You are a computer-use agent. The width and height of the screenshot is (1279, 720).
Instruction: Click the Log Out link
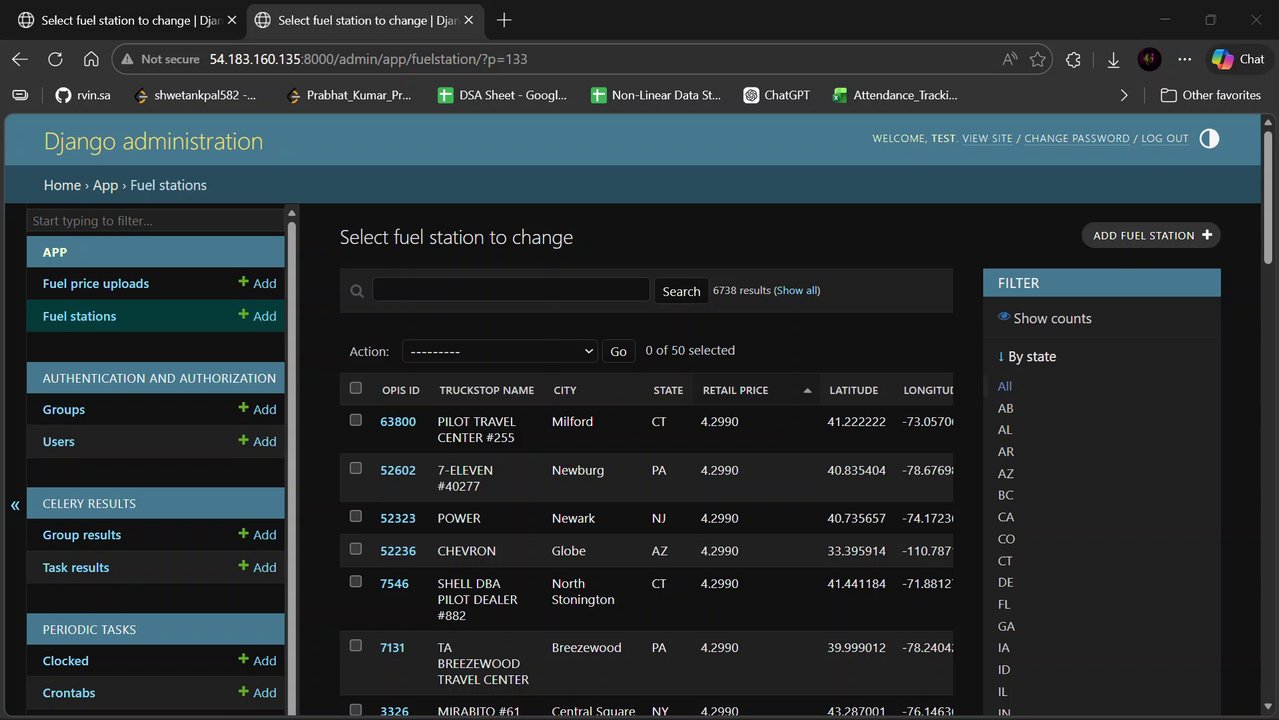tap(1165, 138)
